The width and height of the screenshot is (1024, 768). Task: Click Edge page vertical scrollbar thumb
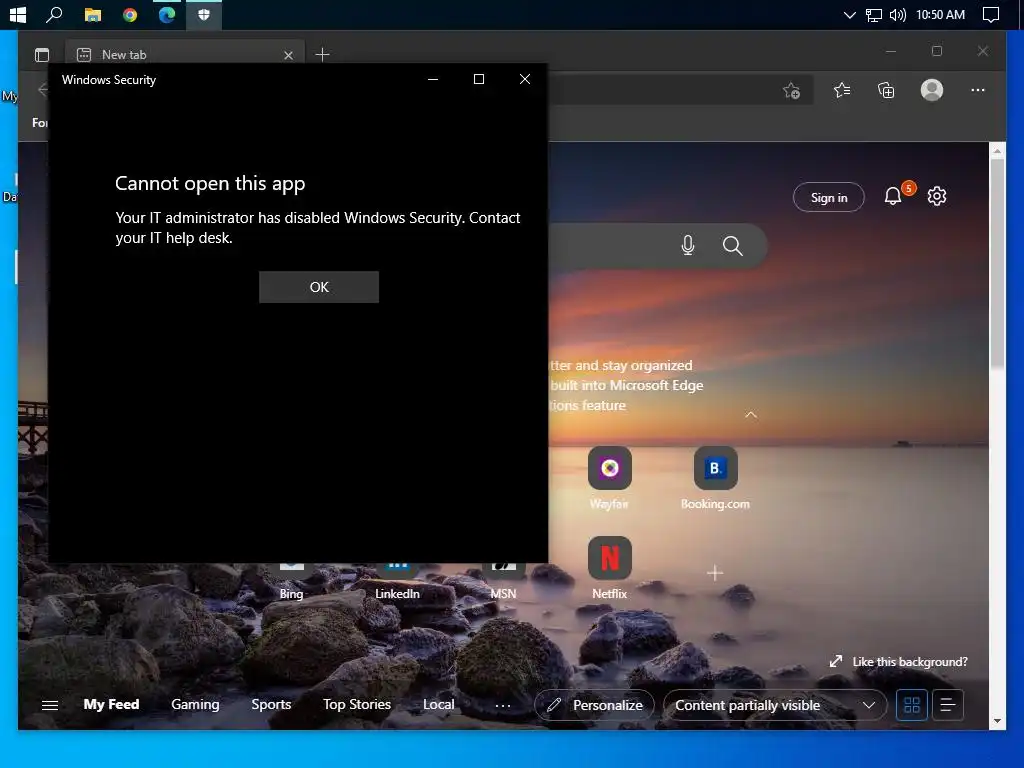[x=997, y=264]
